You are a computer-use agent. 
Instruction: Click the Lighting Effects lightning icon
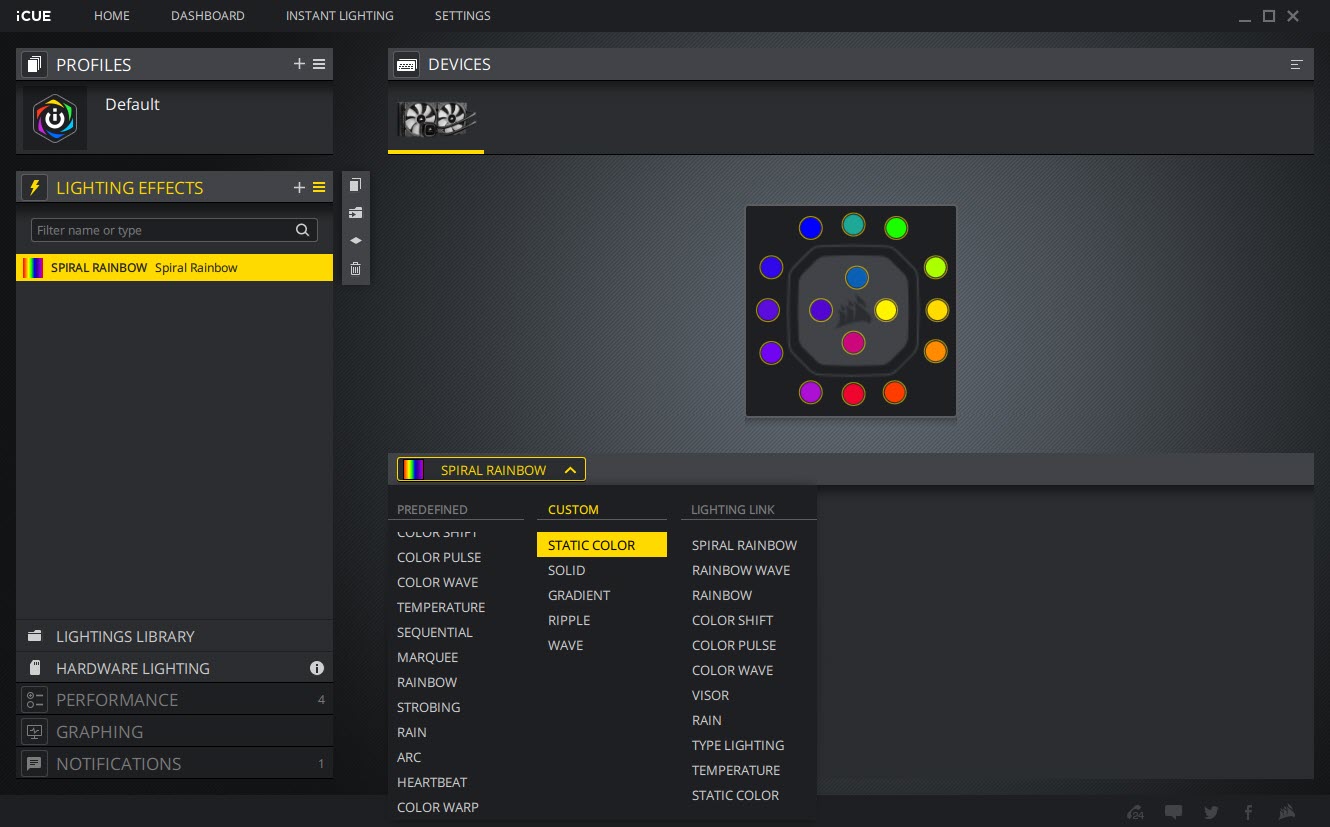pos(35,187)
